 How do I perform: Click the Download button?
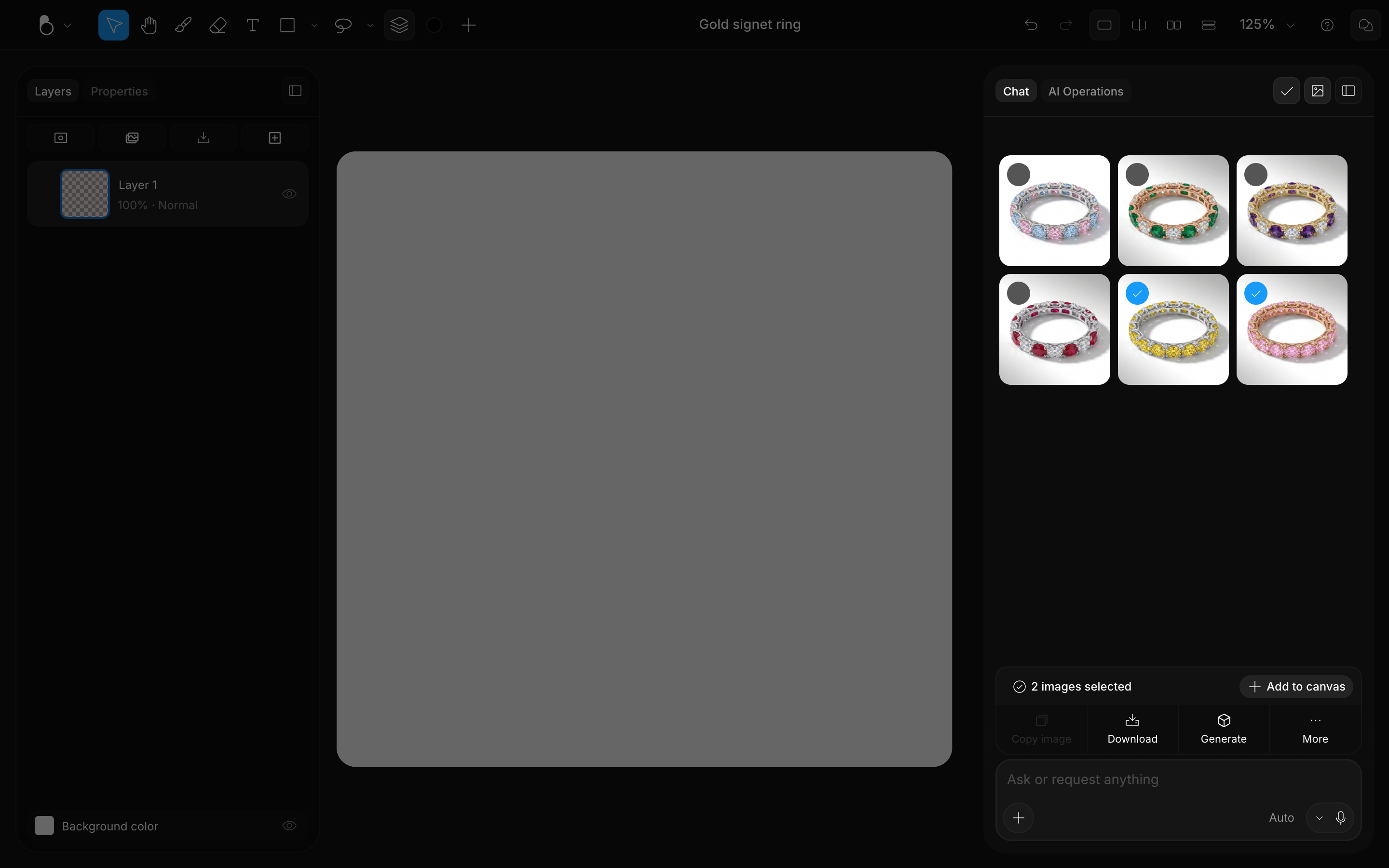coord(1132,729)
